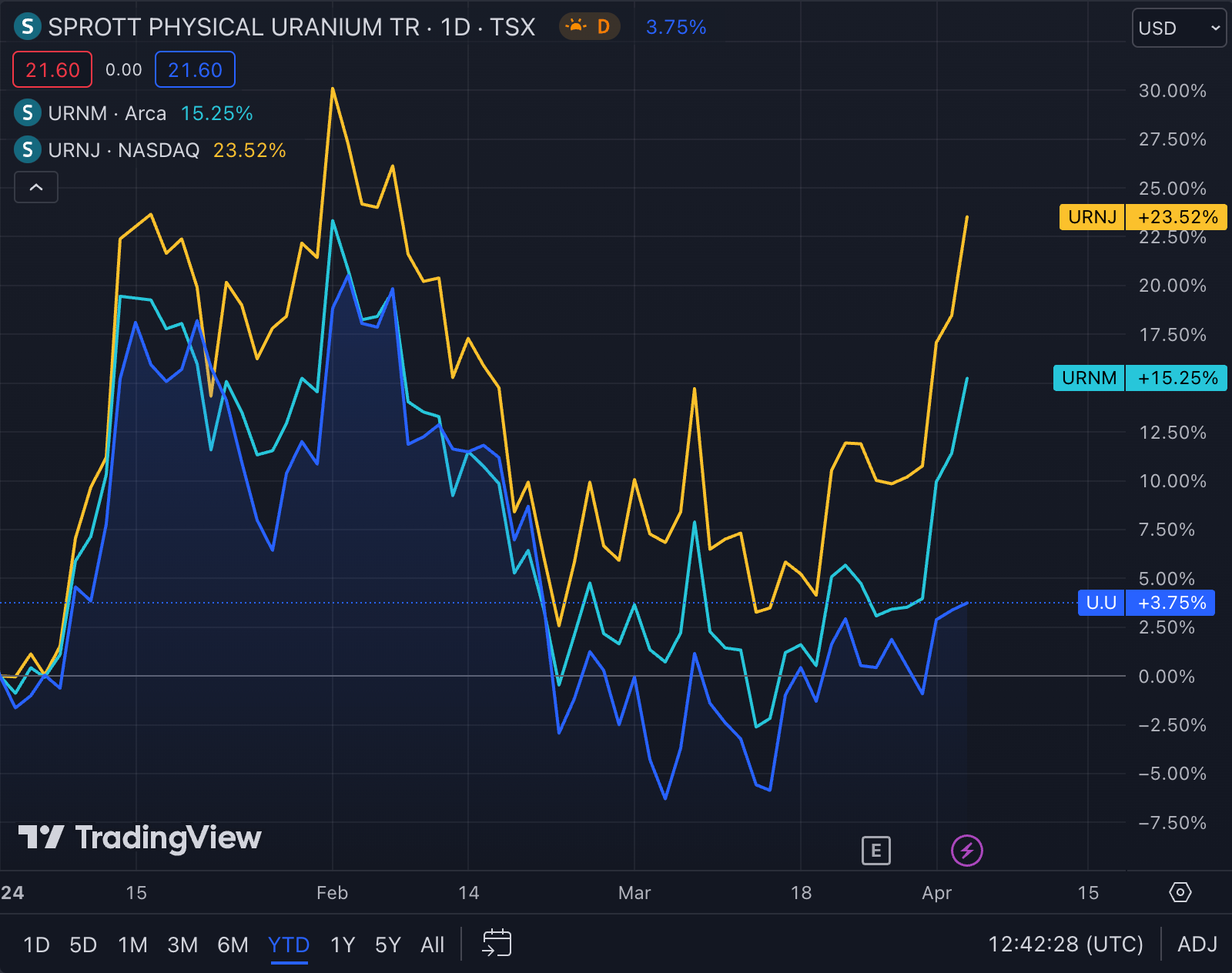Click the Feb label on time axis

point(332,893)
